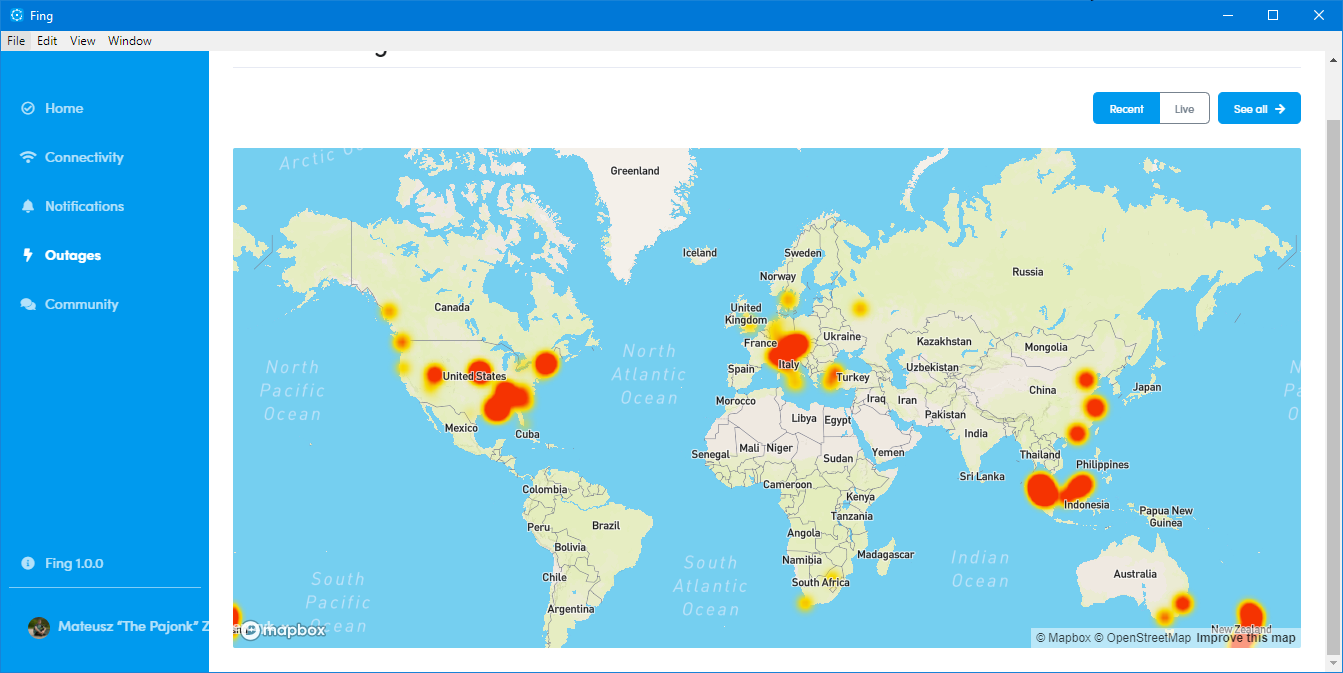The image size is (1343, 673).
Task: Click the outage hotspot near South Africa
Action: 805,602
